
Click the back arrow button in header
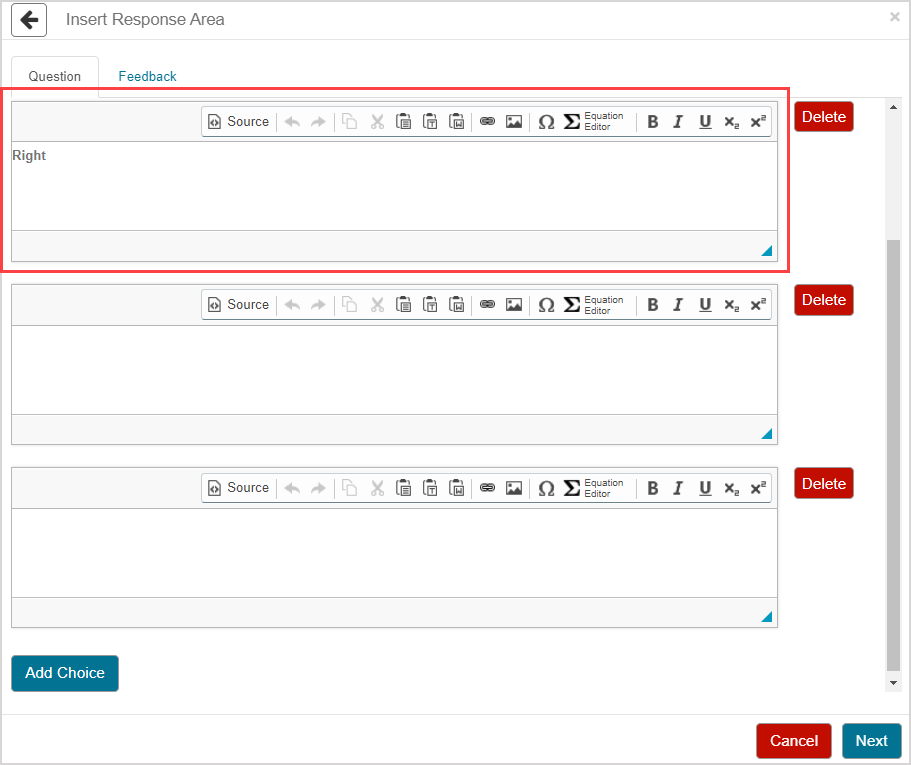(29, 19)
